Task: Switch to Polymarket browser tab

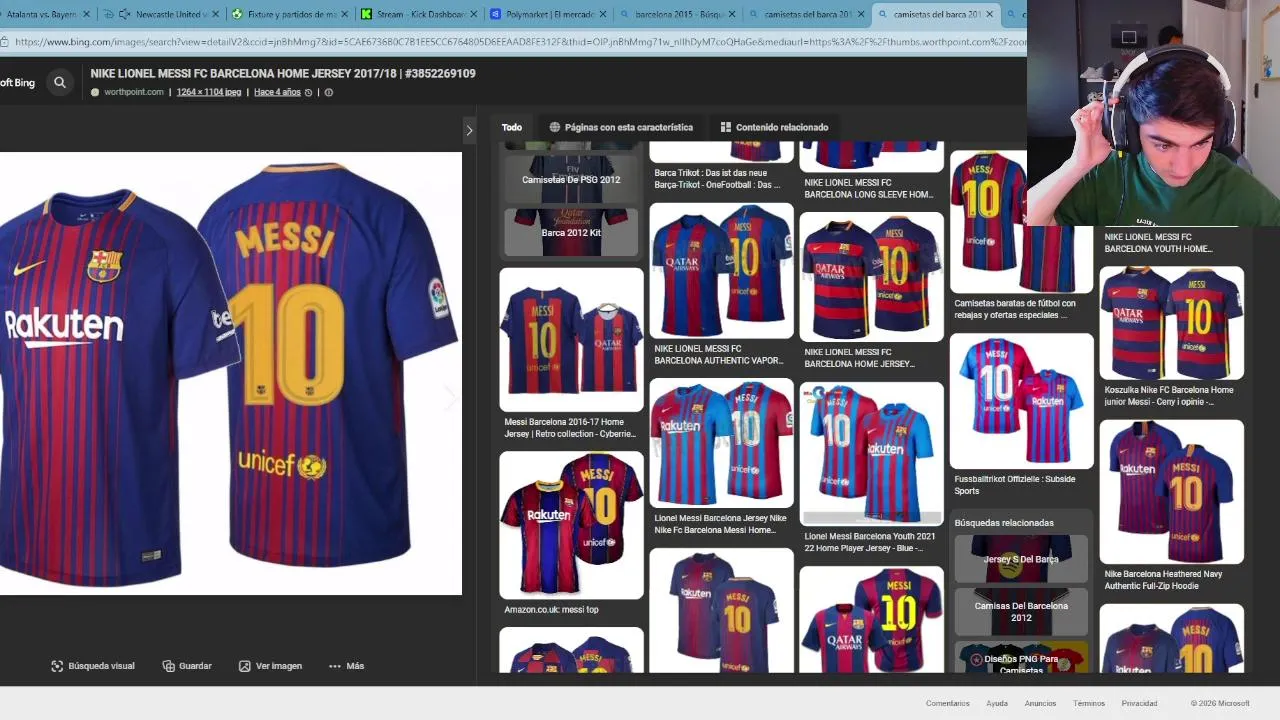Action: coord(548,14)
